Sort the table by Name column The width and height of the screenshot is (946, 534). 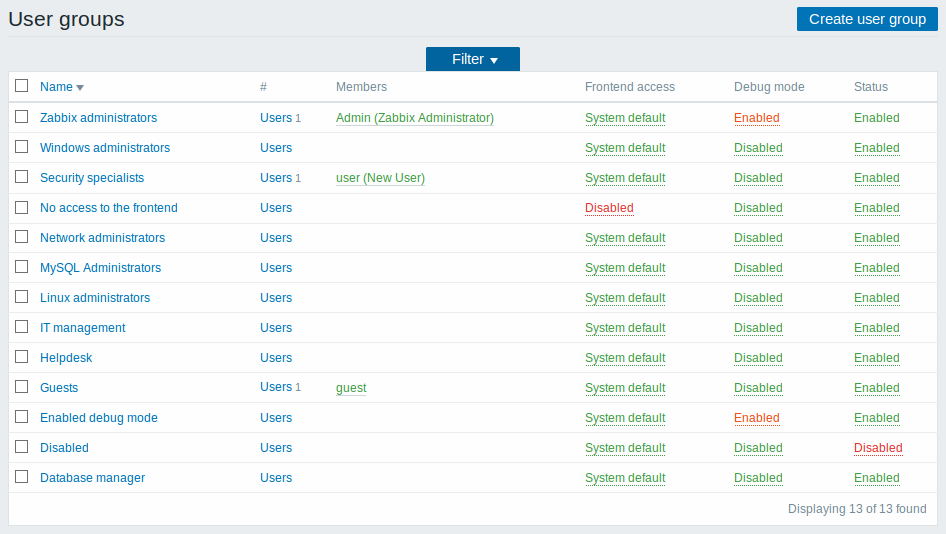(62, 87)
